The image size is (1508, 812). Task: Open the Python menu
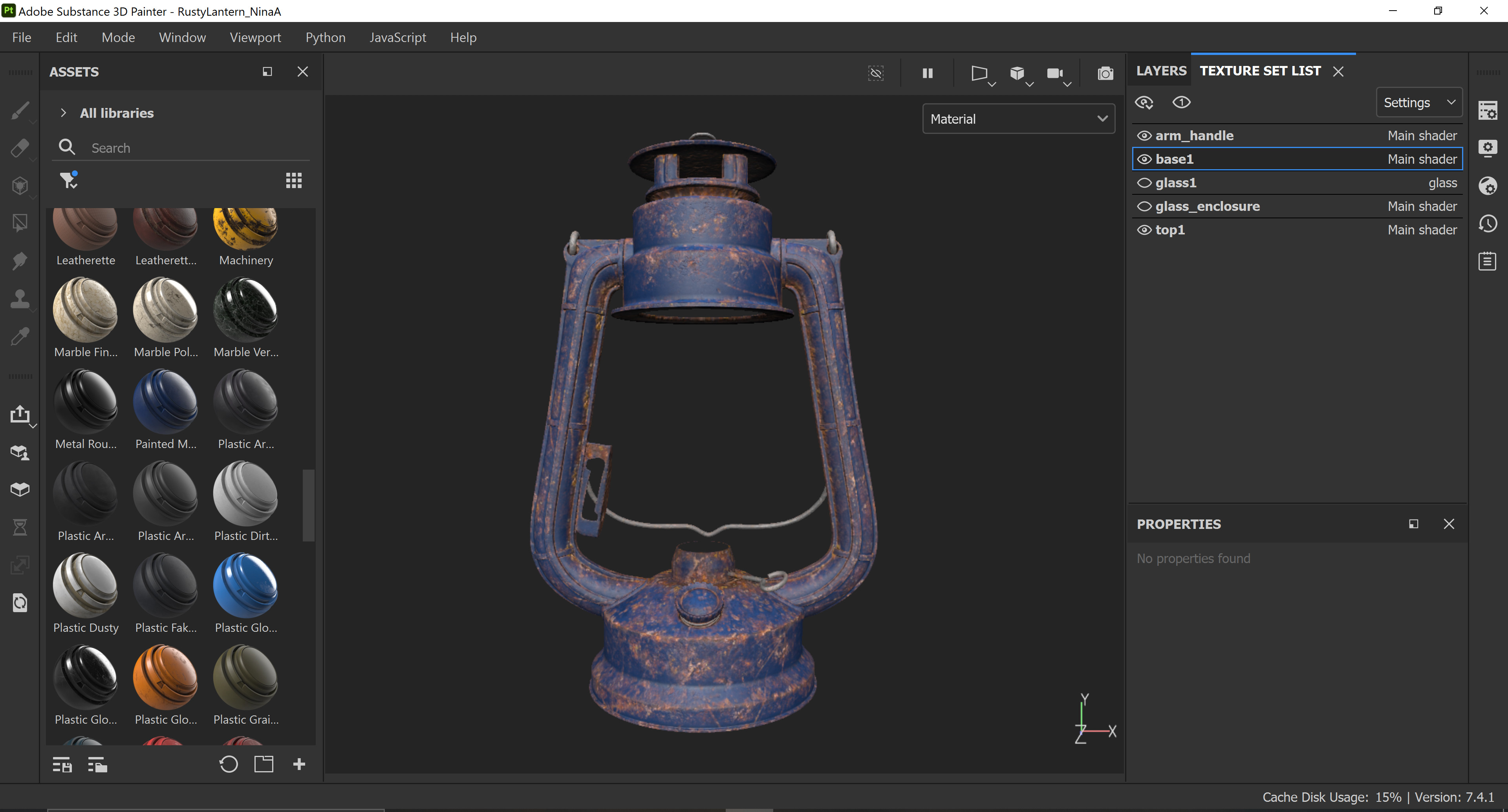click(x=326, y=37)
